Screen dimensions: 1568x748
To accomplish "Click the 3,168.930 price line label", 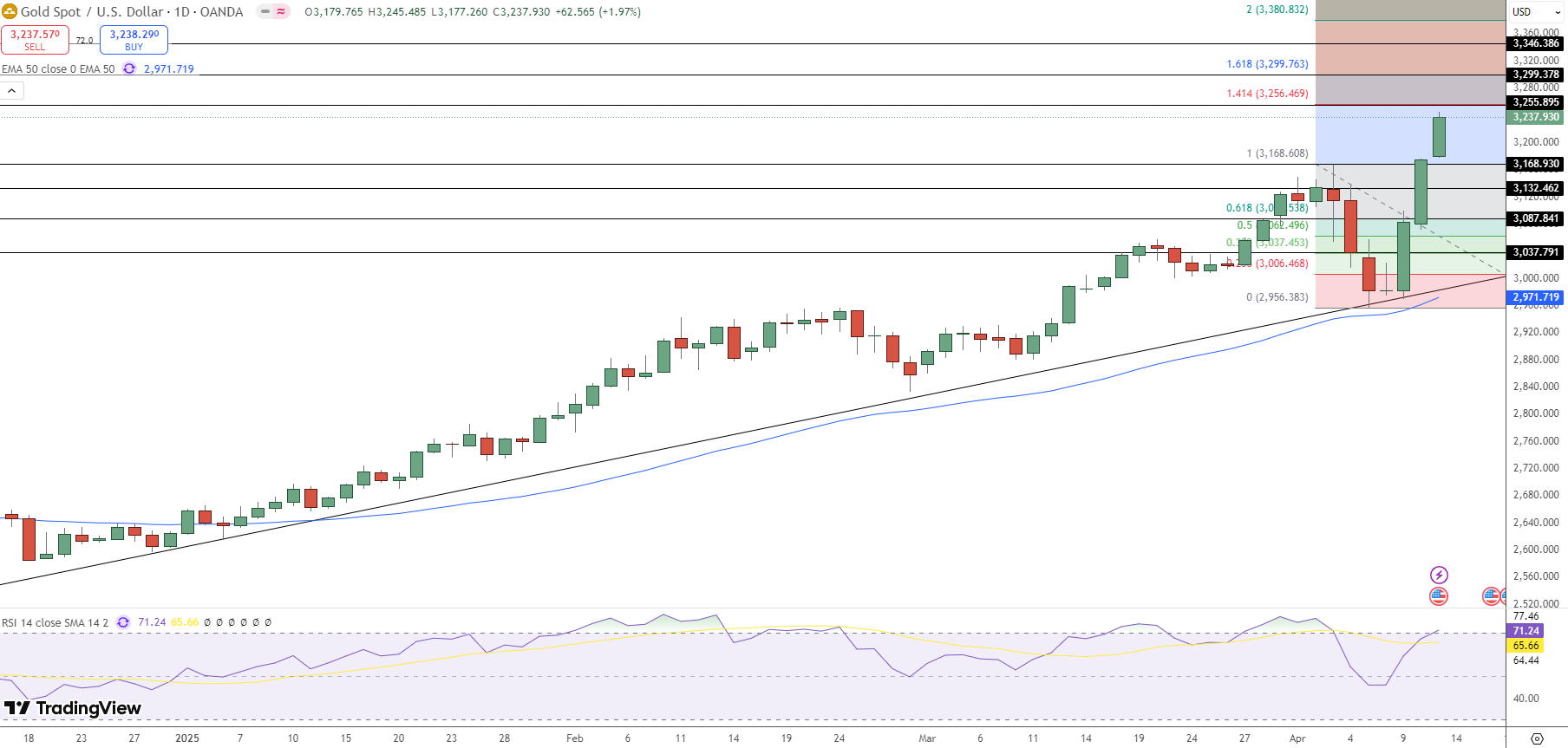I will point(1536,164).
